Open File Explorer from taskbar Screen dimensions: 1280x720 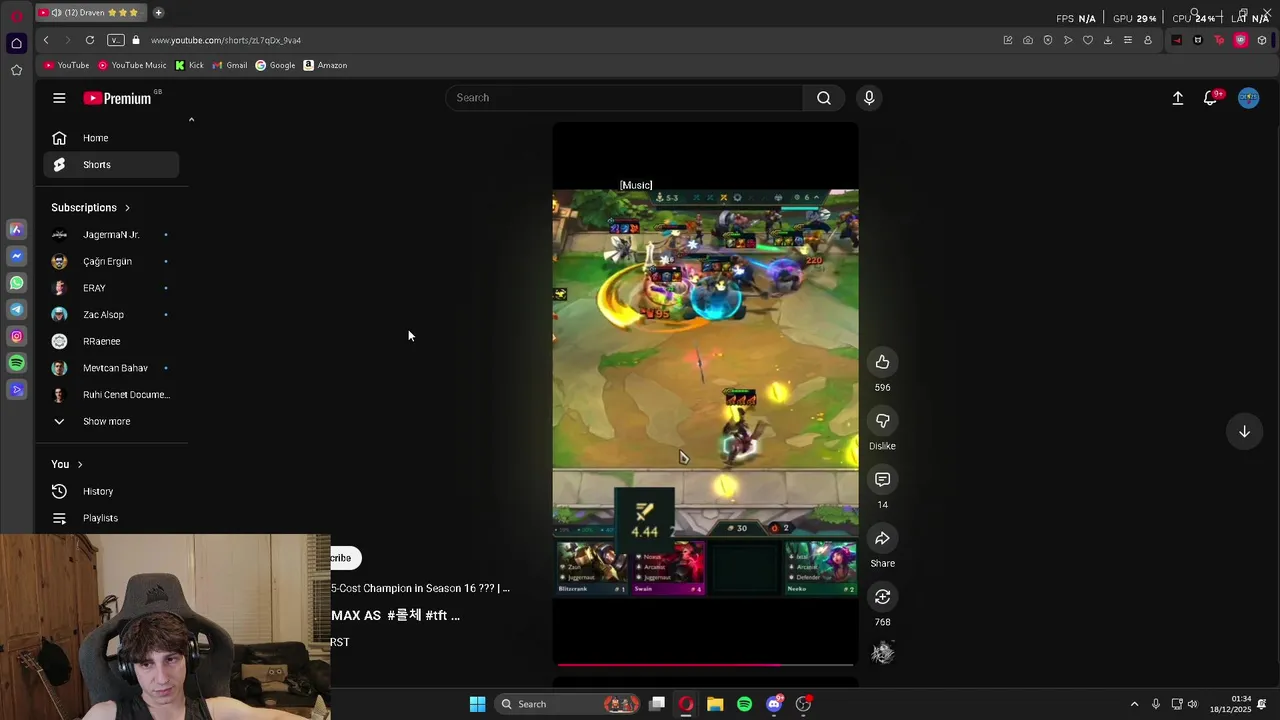[x=715, y=704]
